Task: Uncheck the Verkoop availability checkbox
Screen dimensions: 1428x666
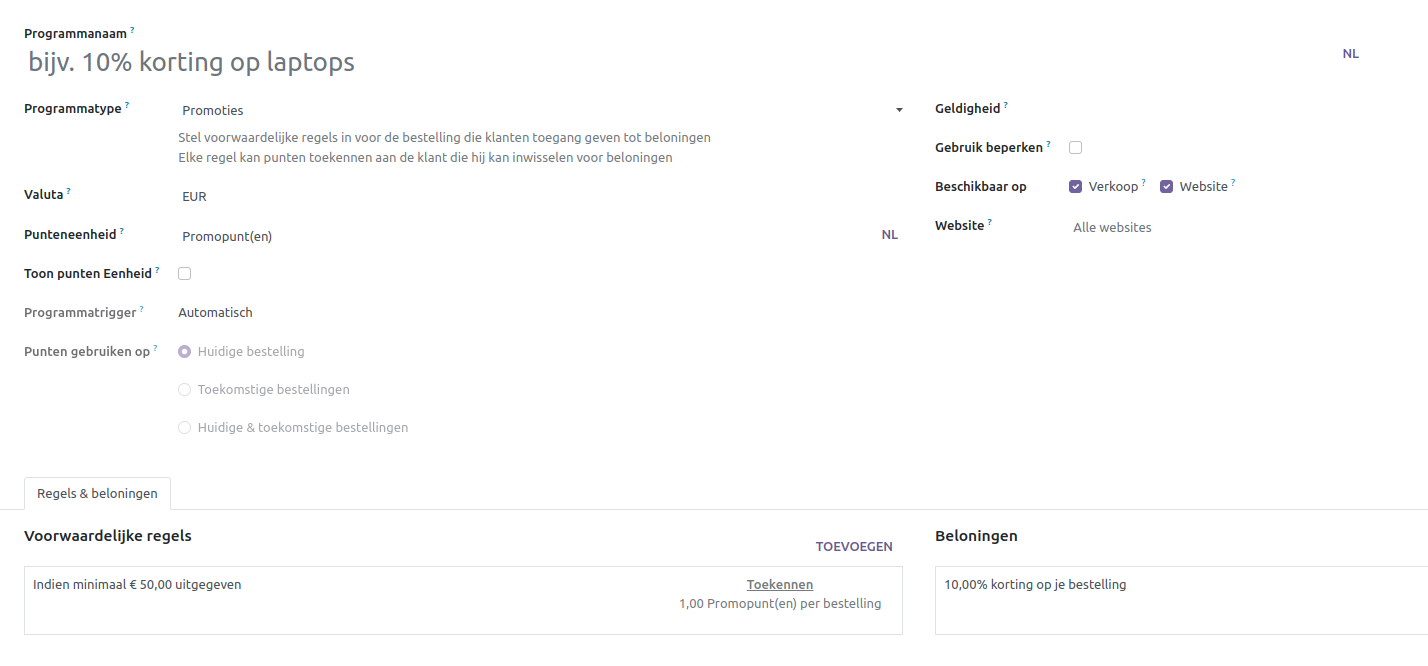Action: click(x=1076, y=187)
